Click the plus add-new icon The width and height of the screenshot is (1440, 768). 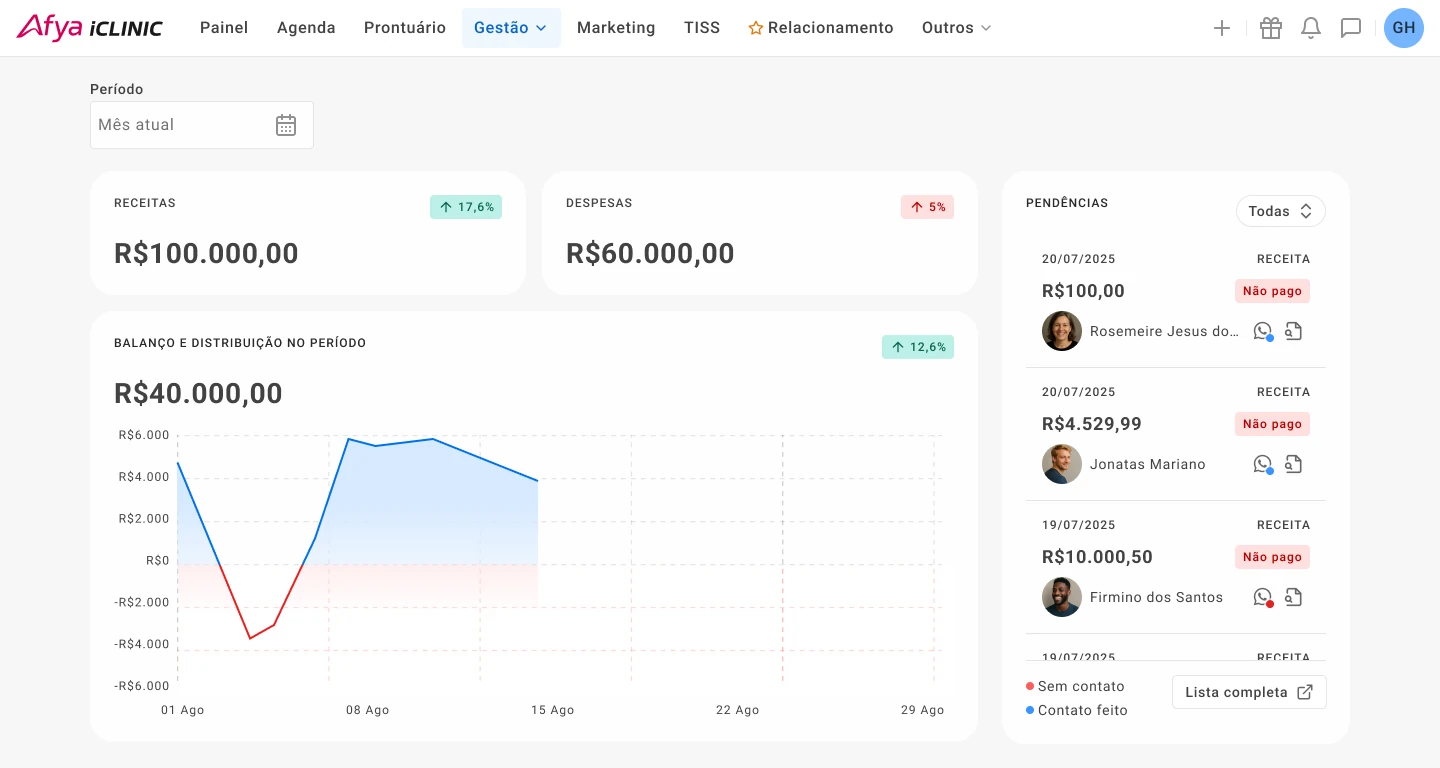tap(1222, 28)
